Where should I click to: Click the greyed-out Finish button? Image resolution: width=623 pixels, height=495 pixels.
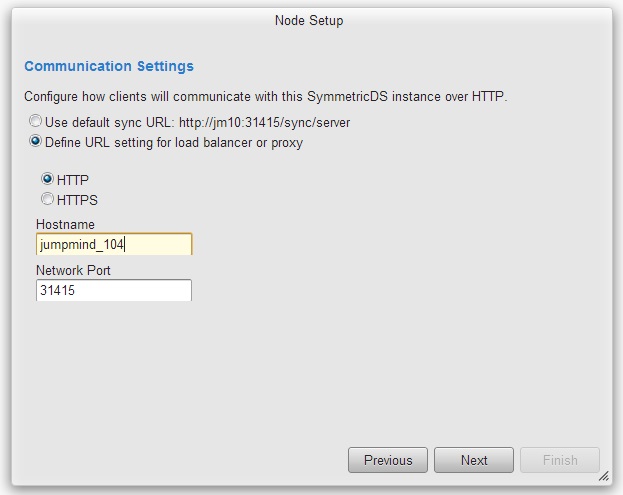click(x=560, y=460)
